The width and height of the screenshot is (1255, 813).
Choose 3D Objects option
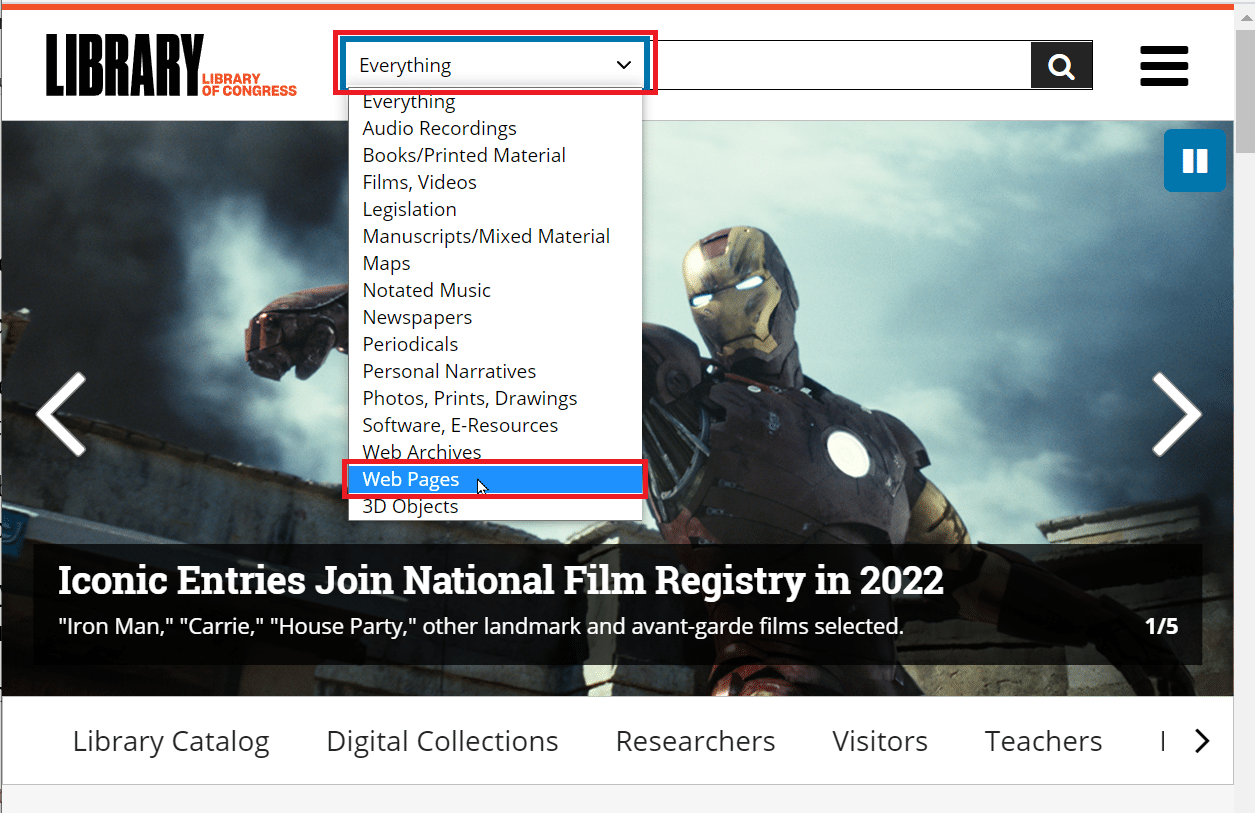[495, 506]
